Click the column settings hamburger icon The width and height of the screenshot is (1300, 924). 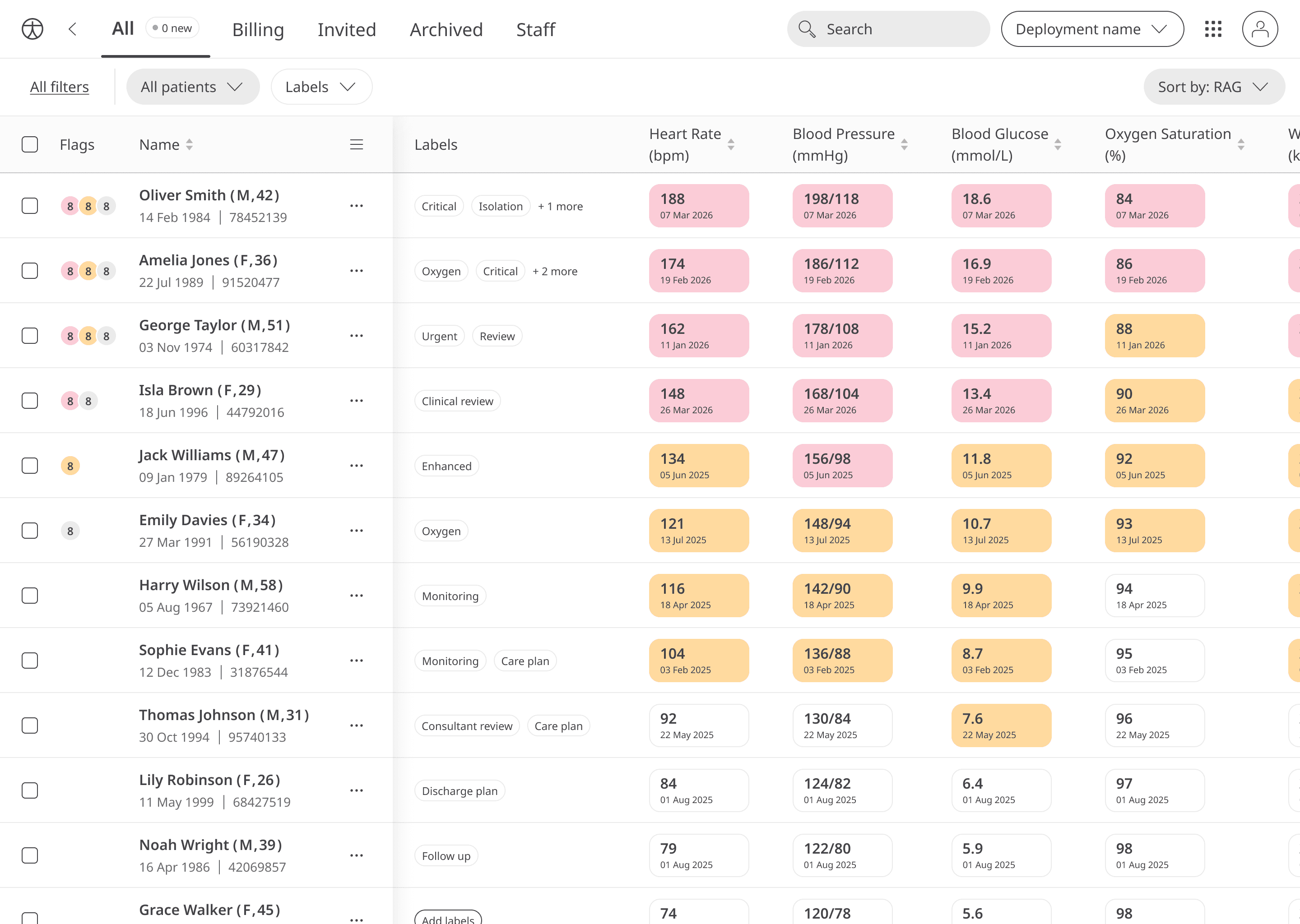click(x=356, y=144)
